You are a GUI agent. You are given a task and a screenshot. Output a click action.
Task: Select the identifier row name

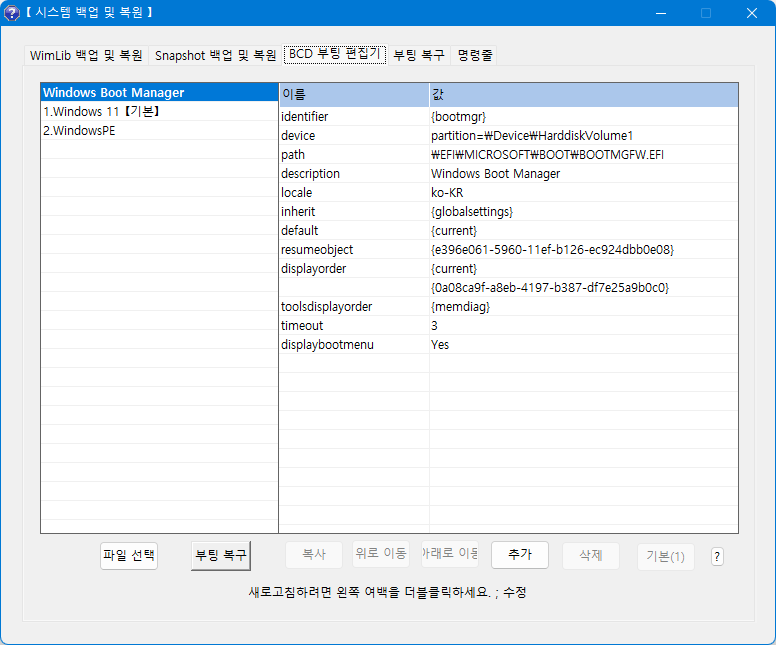tap(304, 117)
